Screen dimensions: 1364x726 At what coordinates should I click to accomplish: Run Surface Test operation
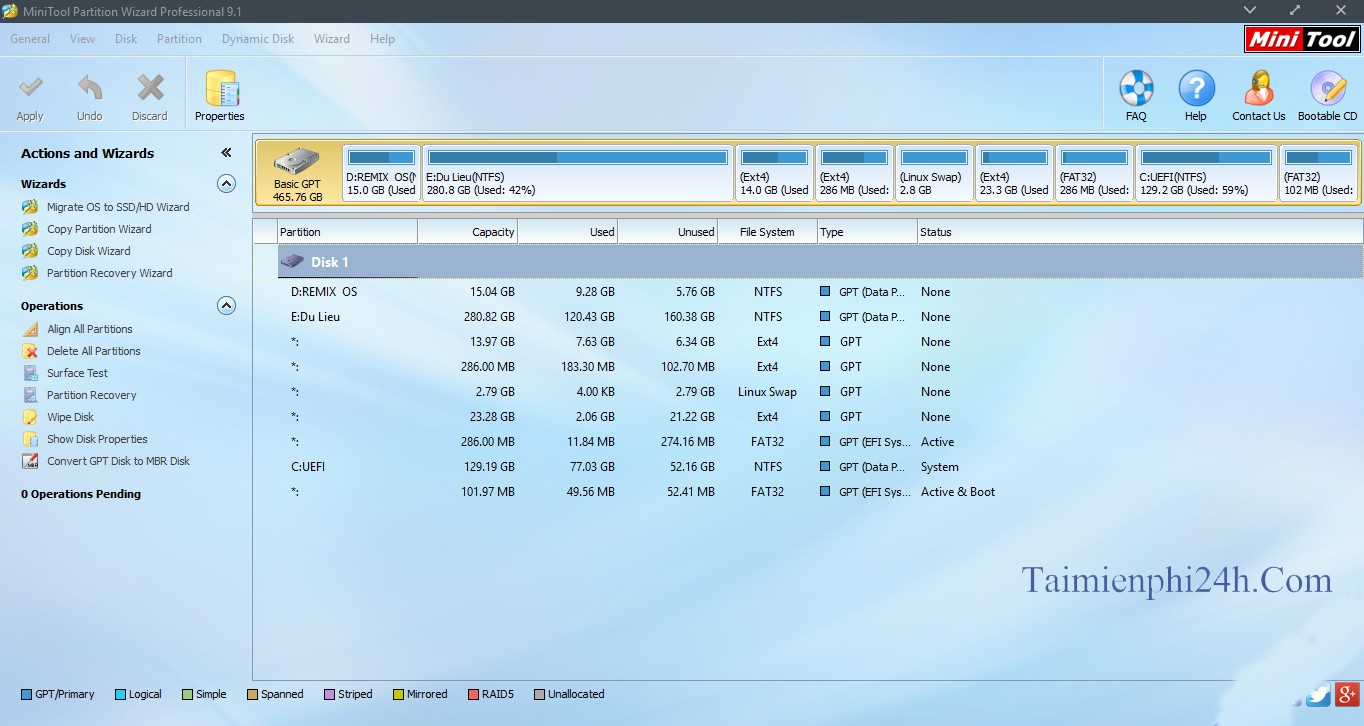[x=77, y=373]
